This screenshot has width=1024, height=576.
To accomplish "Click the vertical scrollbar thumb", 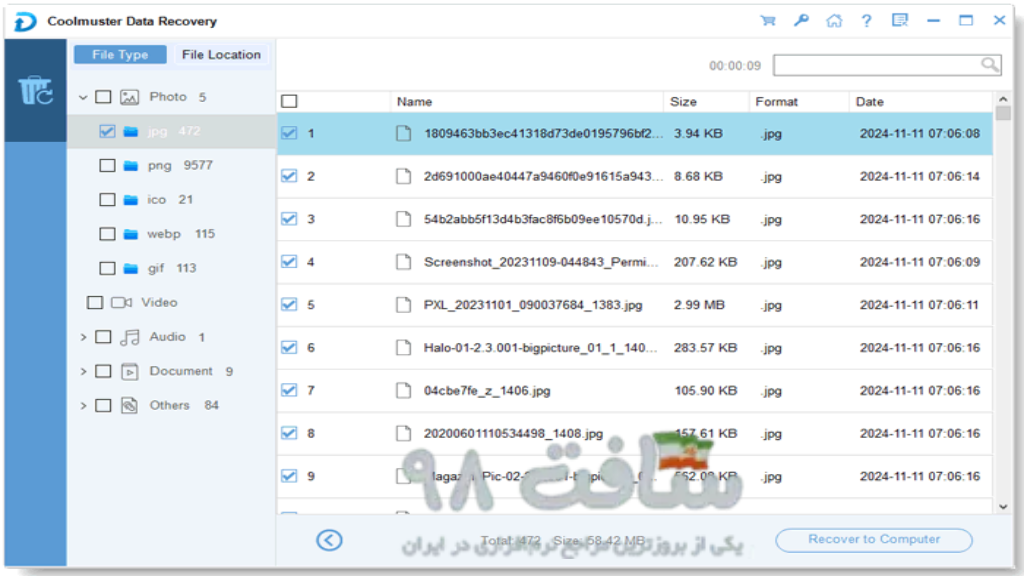I will [1003, 113].
